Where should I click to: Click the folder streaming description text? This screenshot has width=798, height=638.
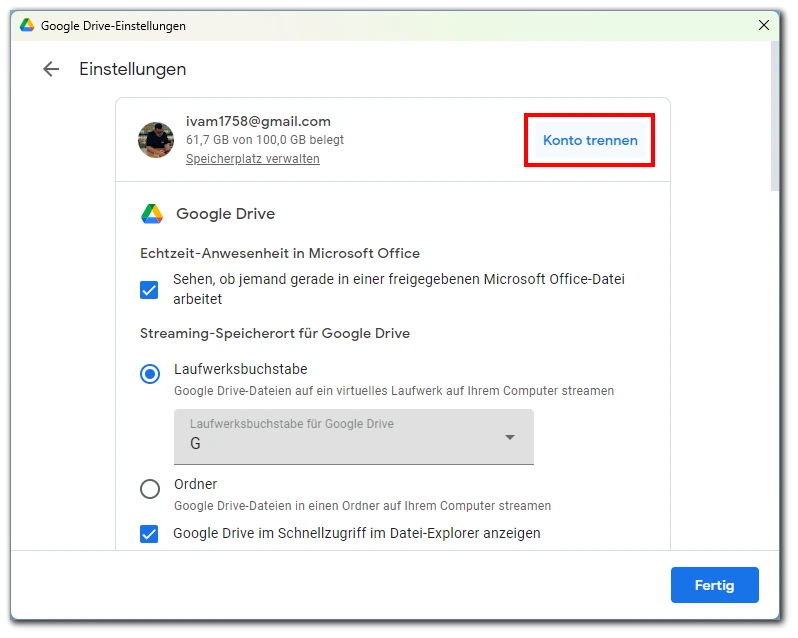tap(362, 506)
